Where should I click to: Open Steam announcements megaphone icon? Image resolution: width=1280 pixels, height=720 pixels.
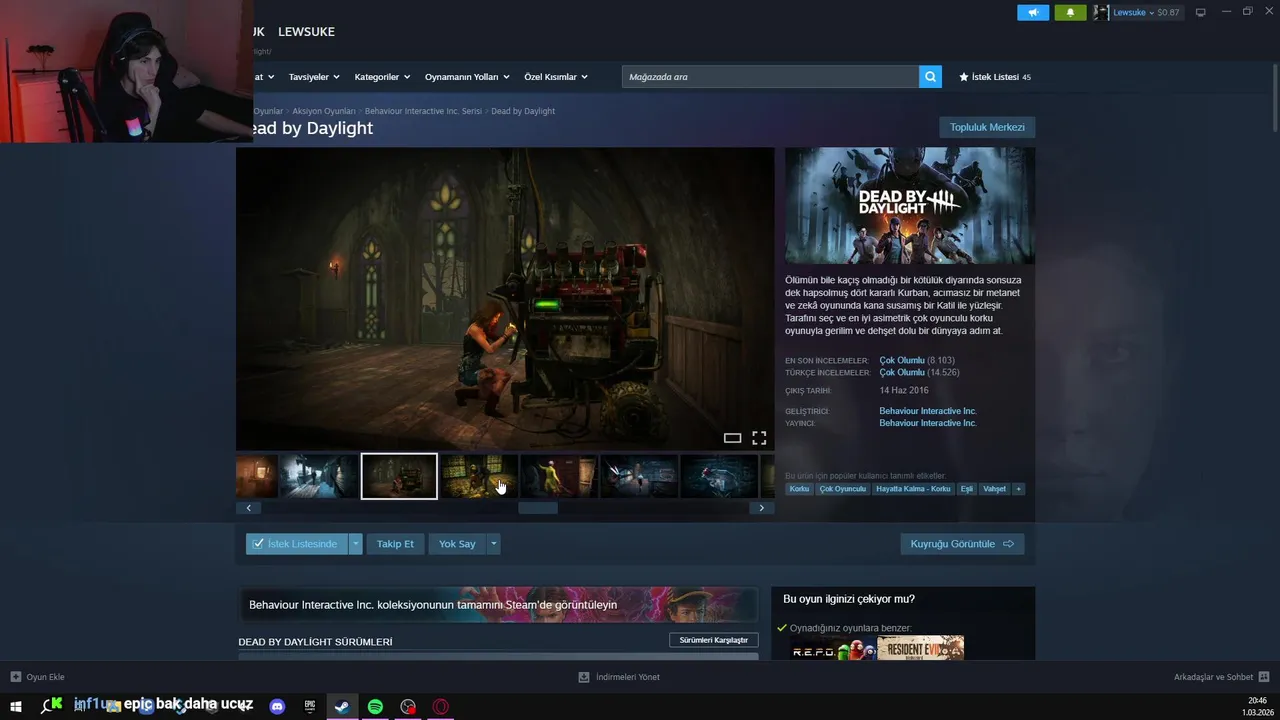(1033, 12)
